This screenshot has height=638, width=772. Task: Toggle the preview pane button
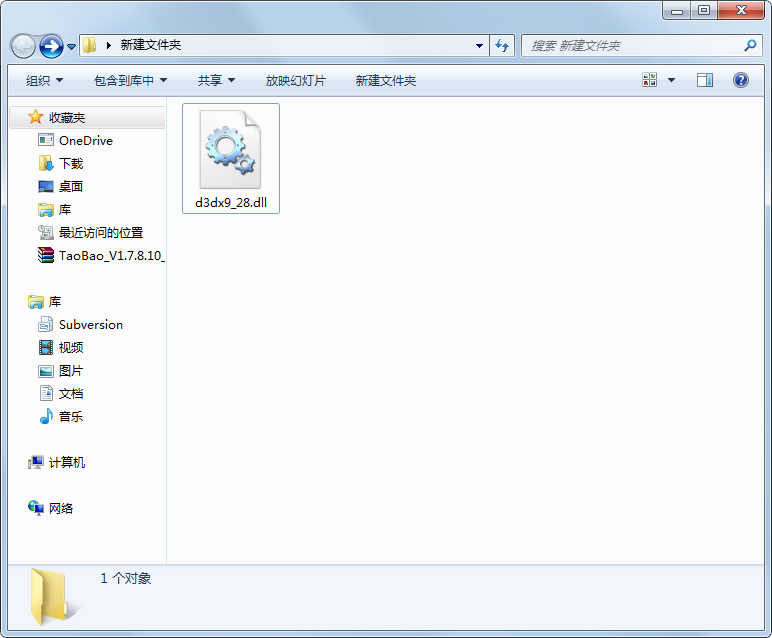pyautogui.click(x=705, y=80)
